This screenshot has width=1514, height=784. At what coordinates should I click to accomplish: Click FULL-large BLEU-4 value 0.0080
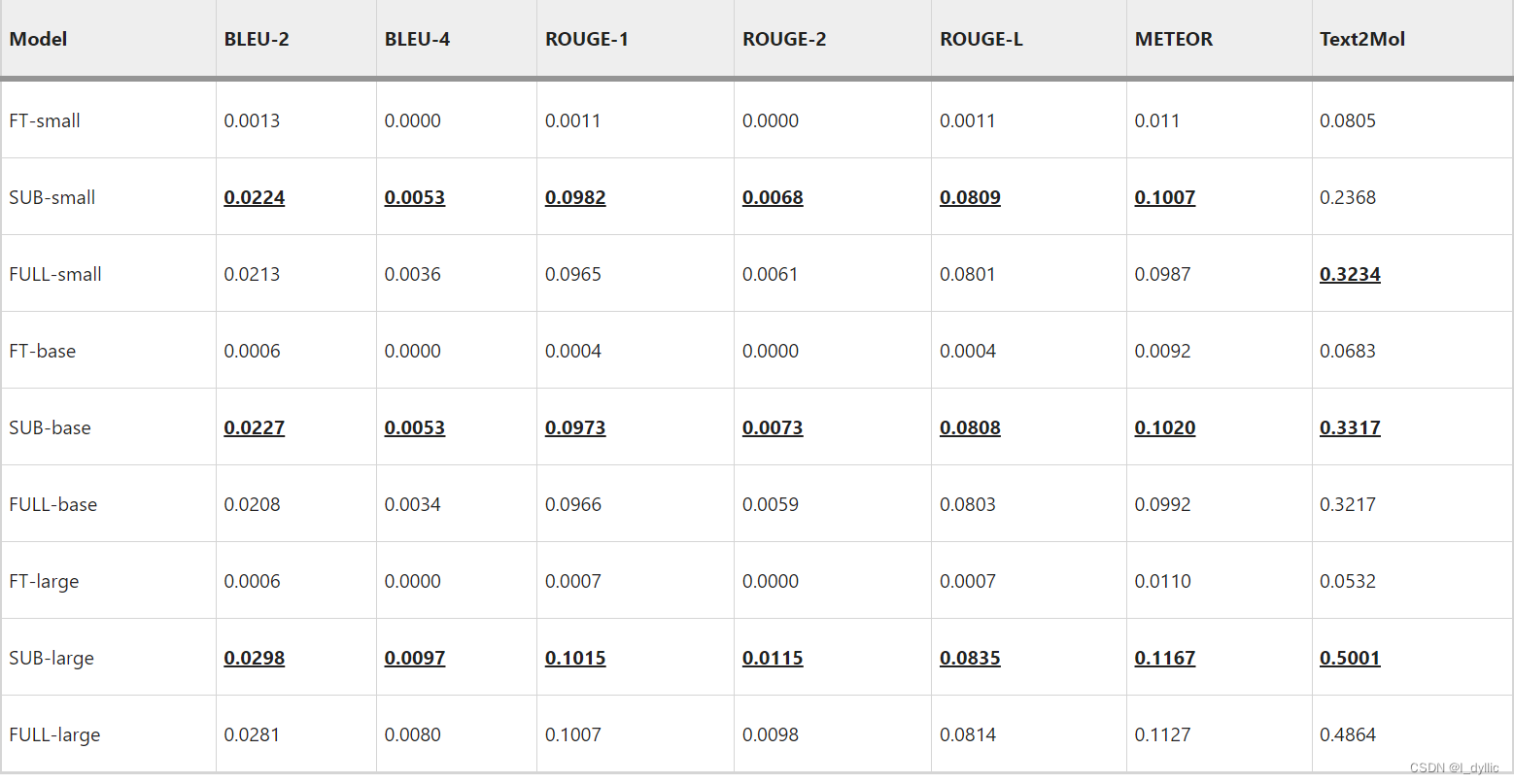[x=413, y=734]
